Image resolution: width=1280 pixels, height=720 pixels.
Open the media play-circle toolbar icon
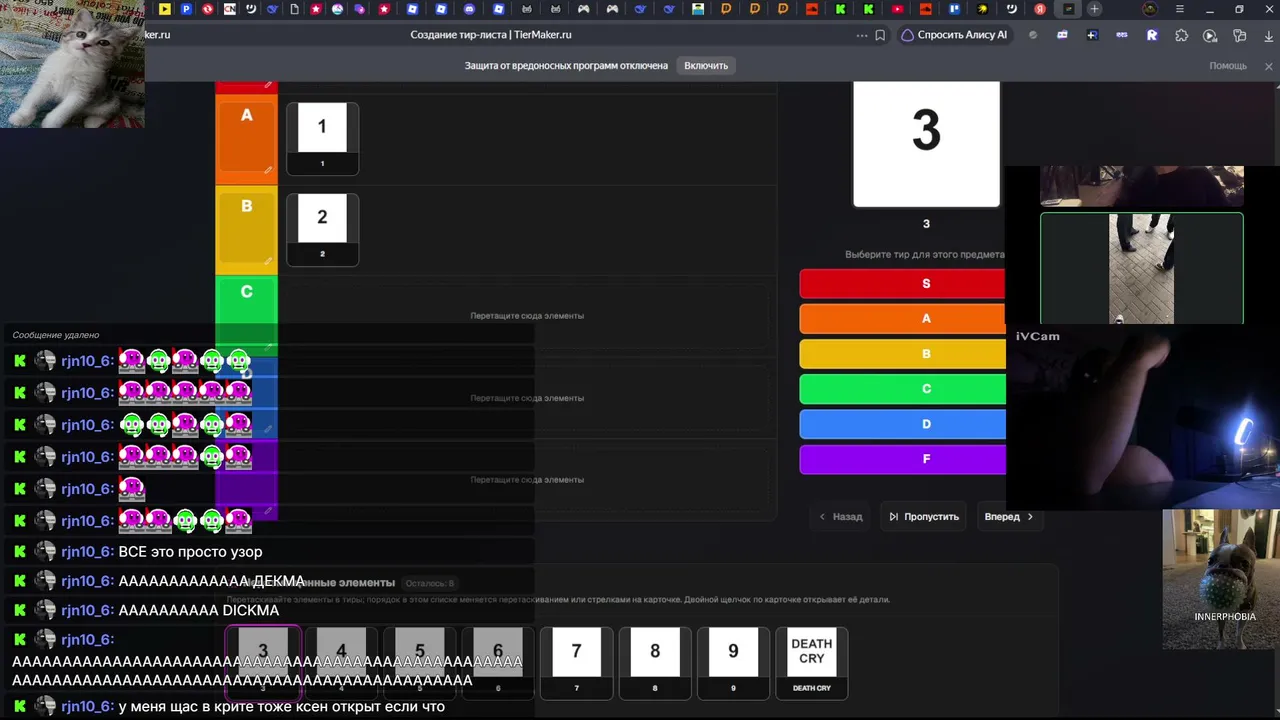tap(1210, 35)
